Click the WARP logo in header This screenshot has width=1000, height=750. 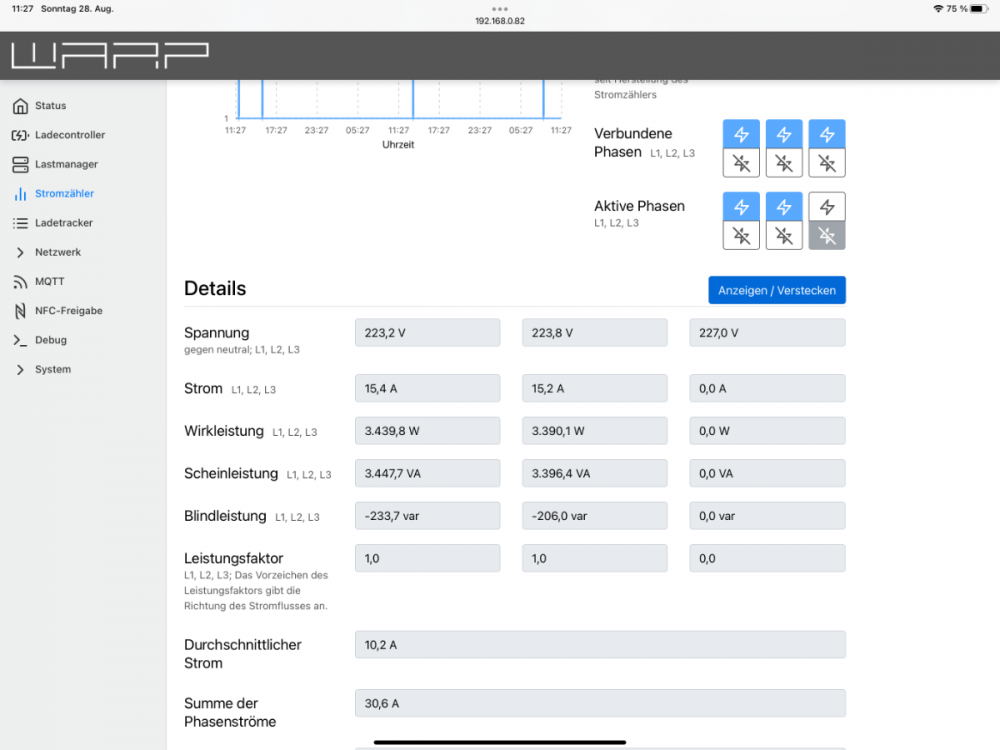pyautogui.click(x=110, y=55)
